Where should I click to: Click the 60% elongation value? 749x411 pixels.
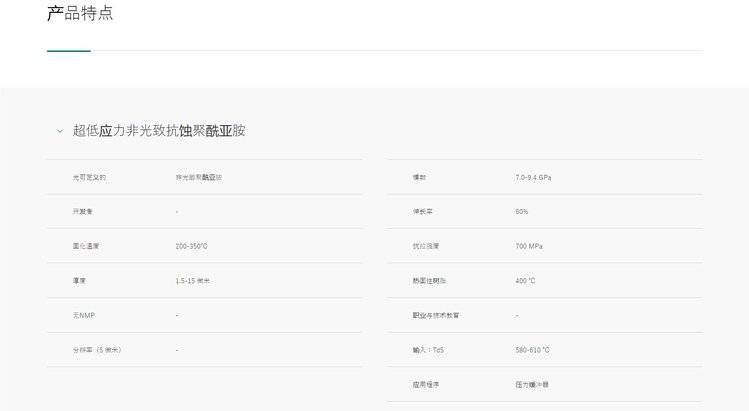[522, 212]
